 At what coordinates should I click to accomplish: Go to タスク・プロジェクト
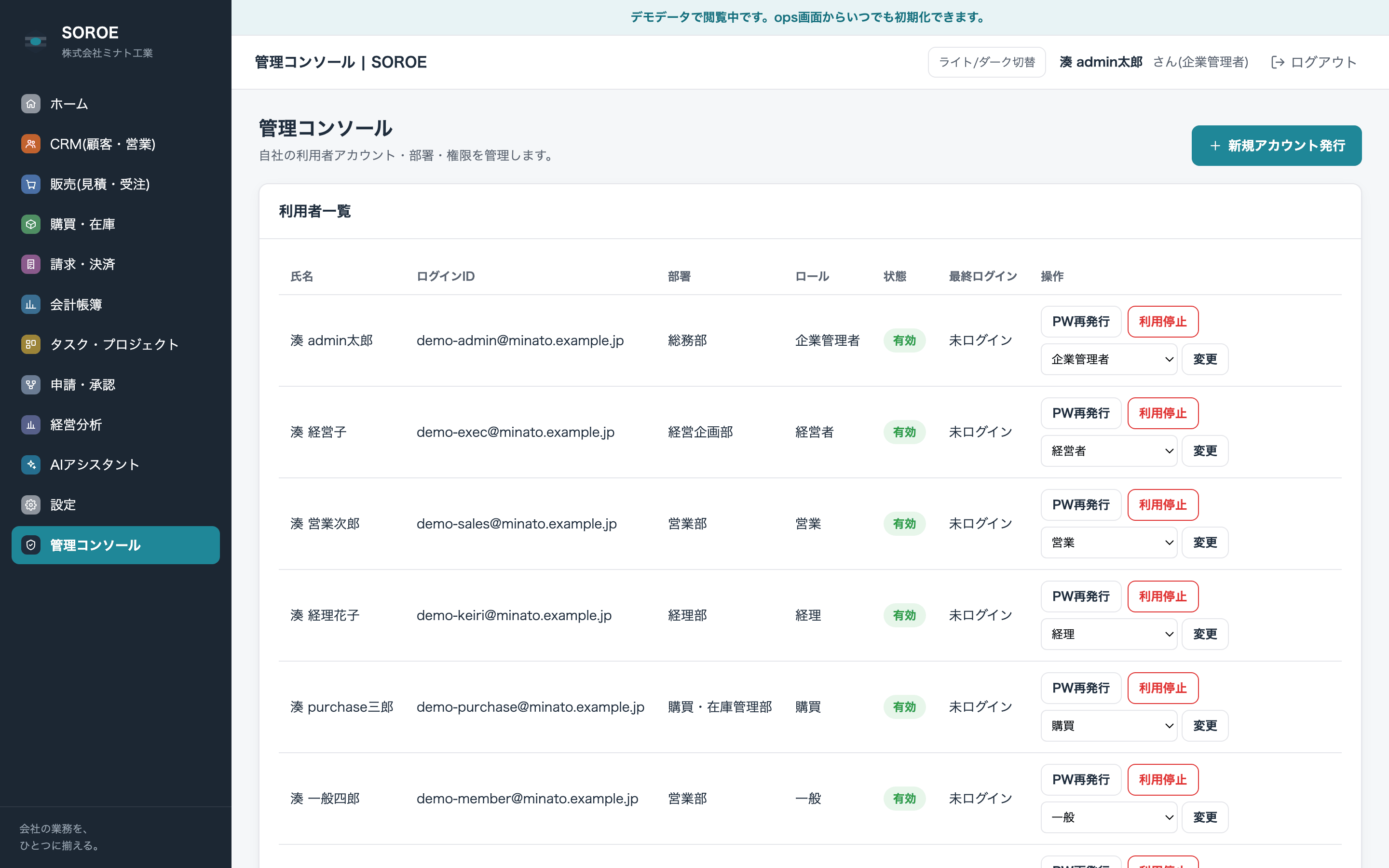click(x=115, y=344)
